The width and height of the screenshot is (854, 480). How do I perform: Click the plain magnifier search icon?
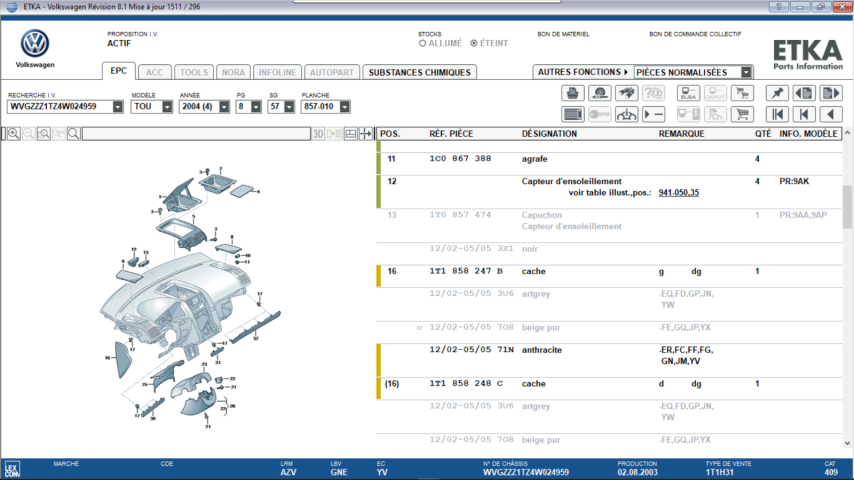click(x=74, y=133)
